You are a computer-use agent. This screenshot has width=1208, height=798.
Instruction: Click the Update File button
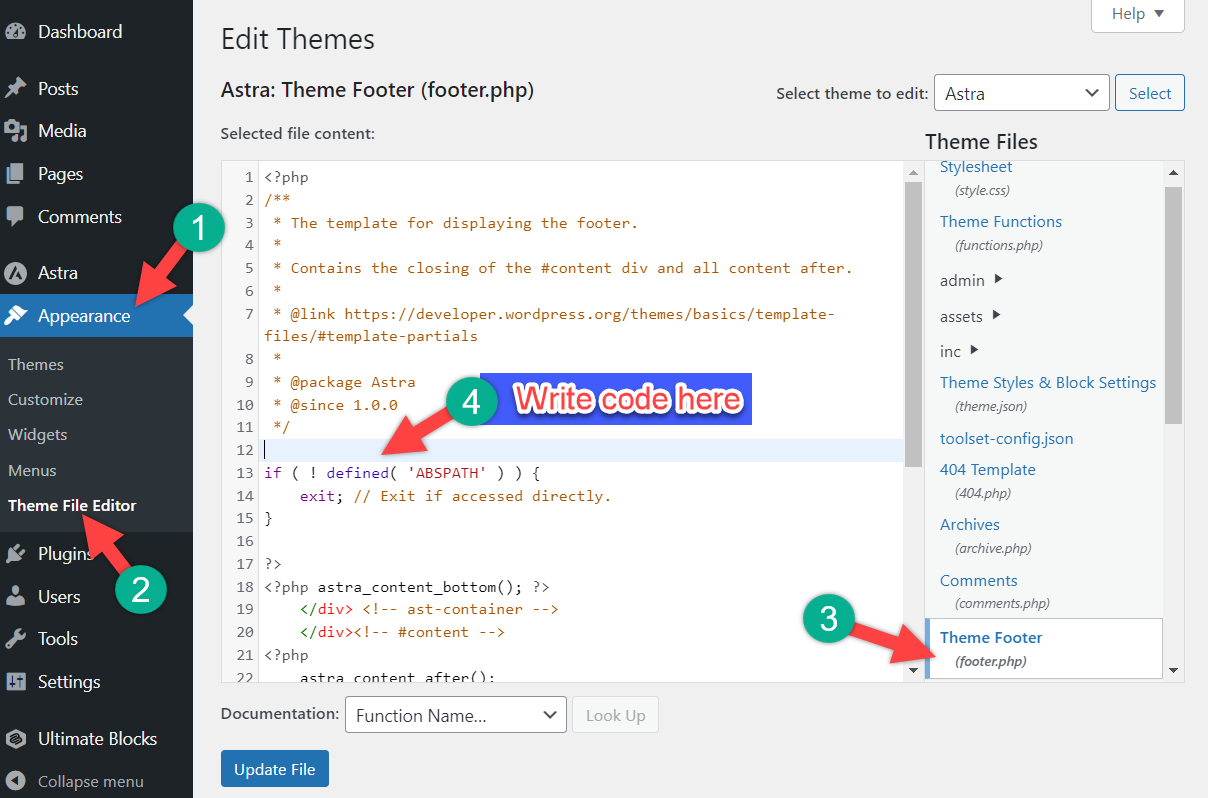pyautogui.click(x=274, y=768)
